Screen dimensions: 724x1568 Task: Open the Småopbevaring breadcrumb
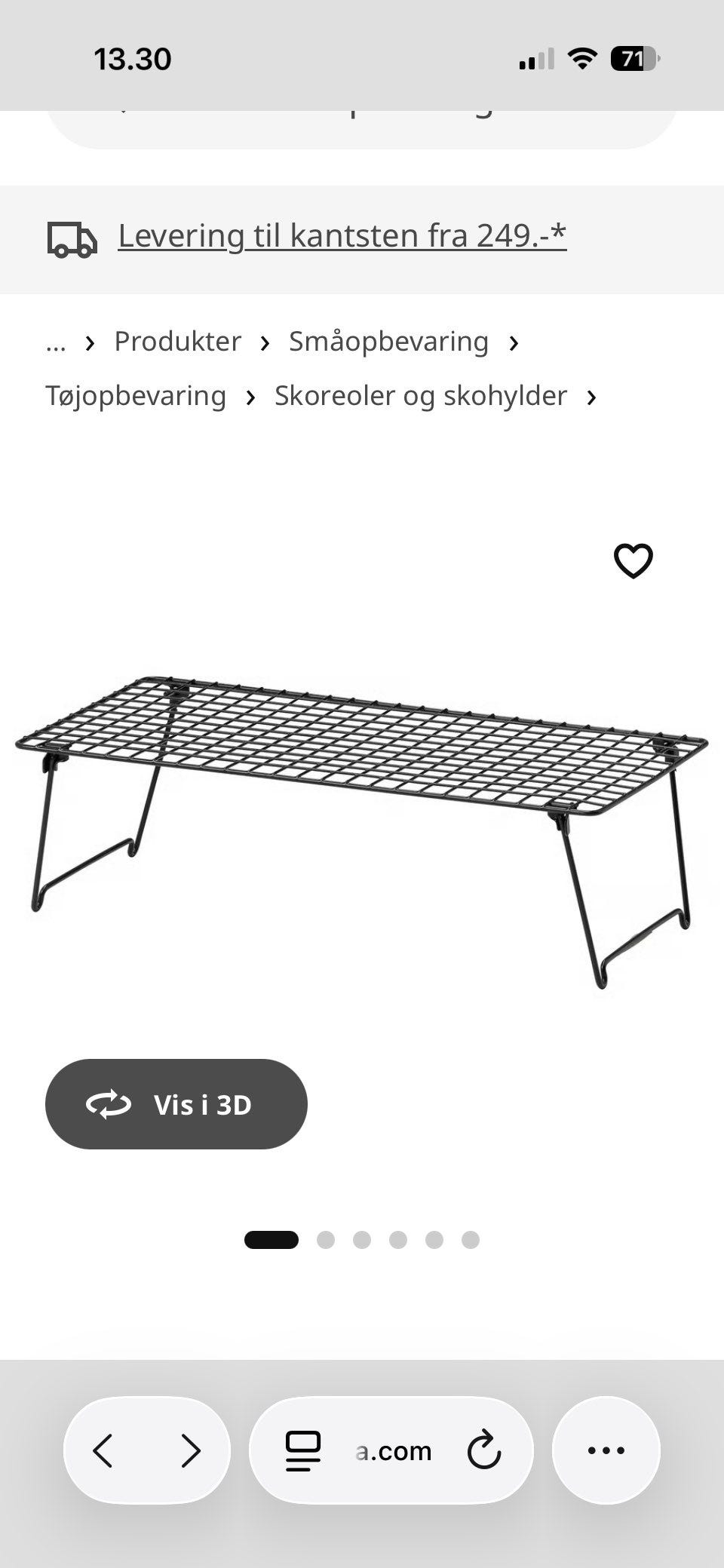coord(388,342)
